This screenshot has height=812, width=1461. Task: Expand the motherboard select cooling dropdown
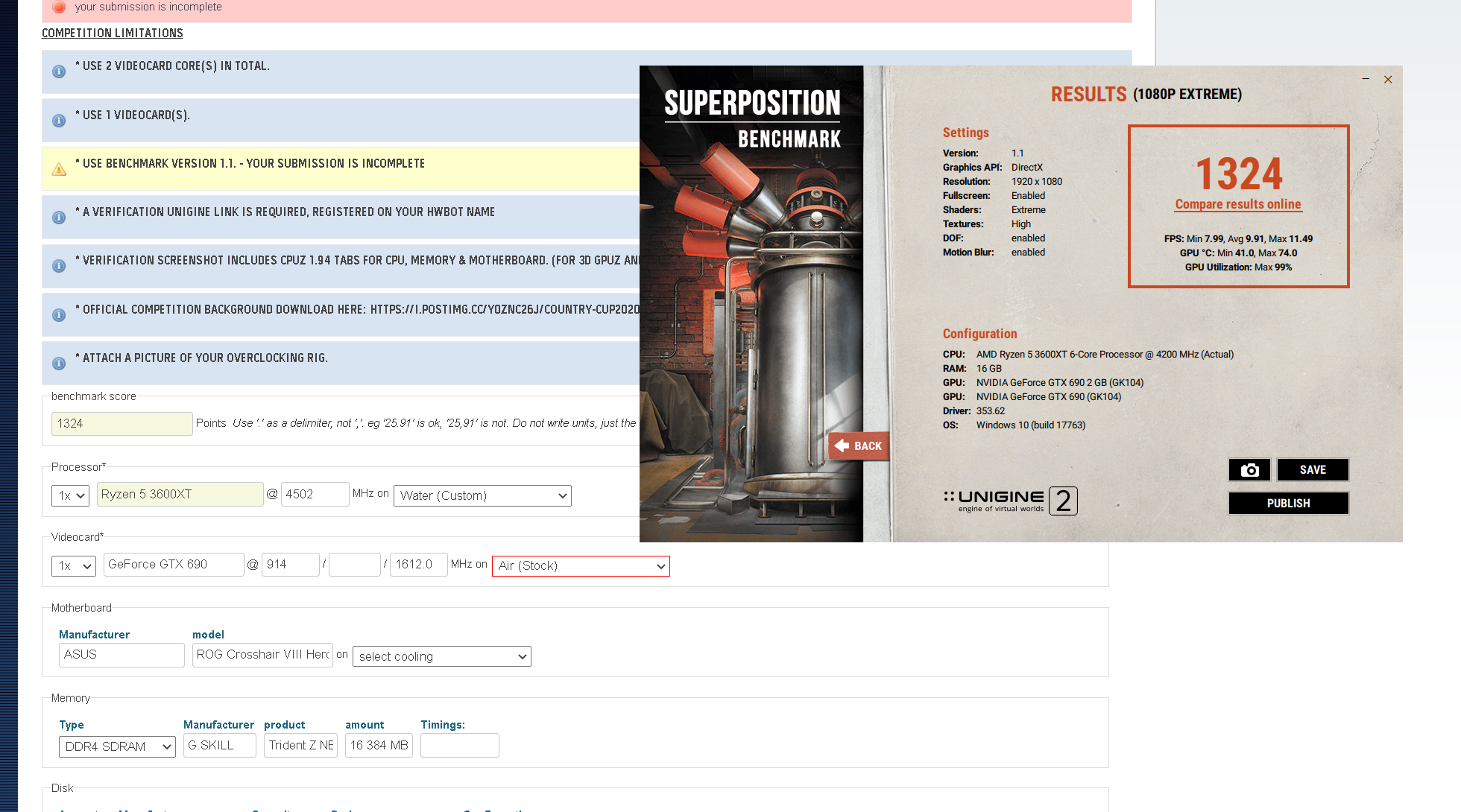[x=441, y=656]
